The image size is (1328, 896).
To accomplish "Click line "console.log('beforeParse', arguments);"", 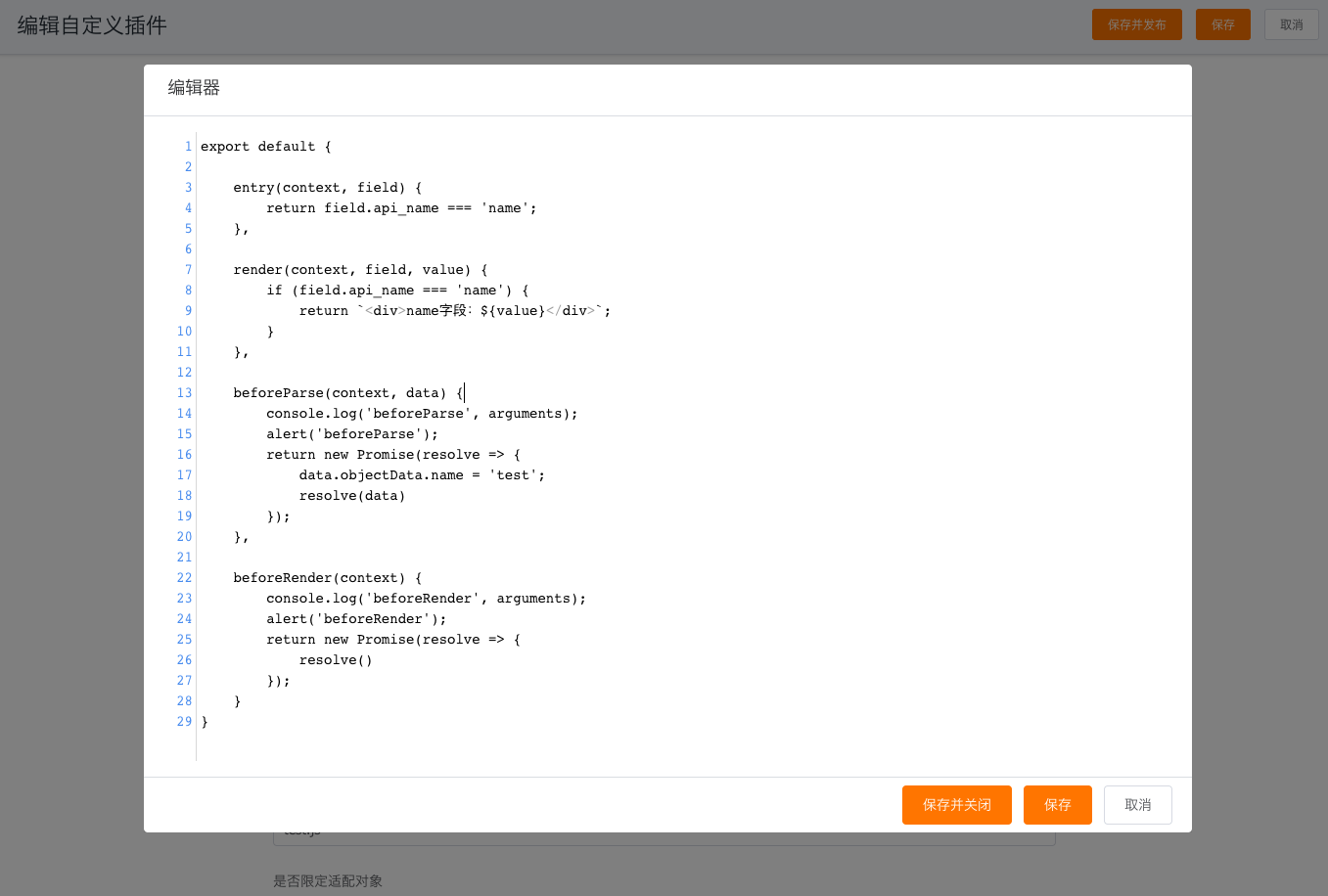I will (x=422, y=414).
